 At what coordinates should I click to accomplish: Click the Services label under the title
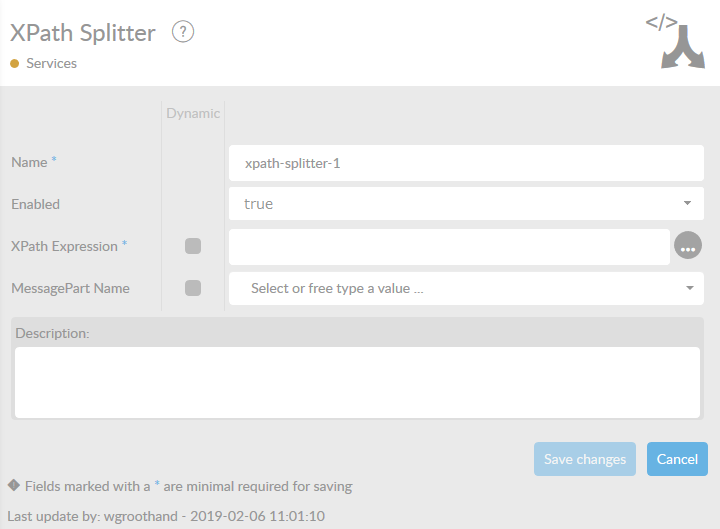click(x=51, y=63)
